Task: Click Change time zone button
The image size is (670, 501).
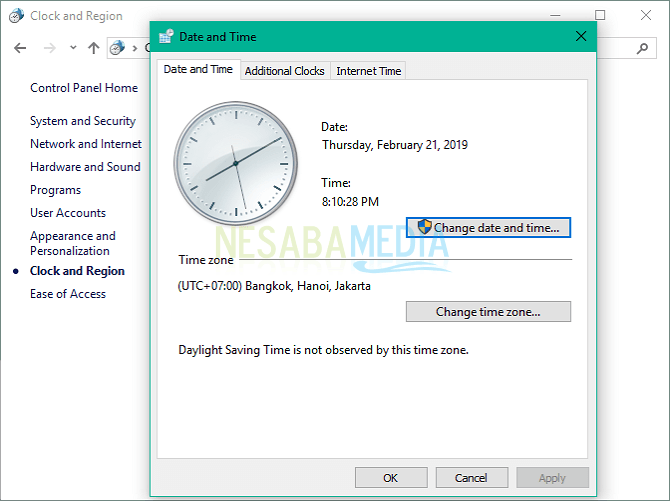Action: click(x=488, y=312)
